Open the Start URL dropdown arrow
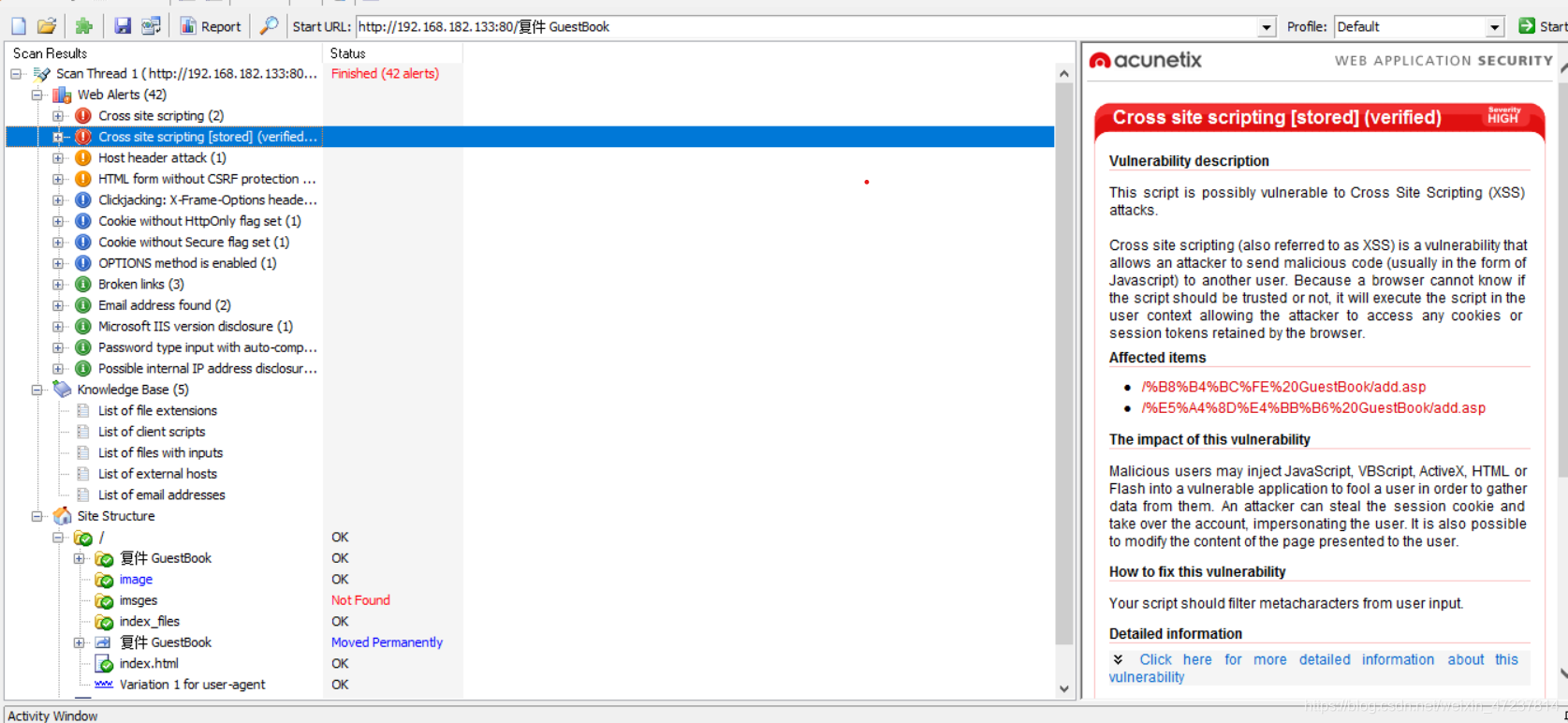The width and height of the screenshot is (1568, 723). tap(1267, 27)
